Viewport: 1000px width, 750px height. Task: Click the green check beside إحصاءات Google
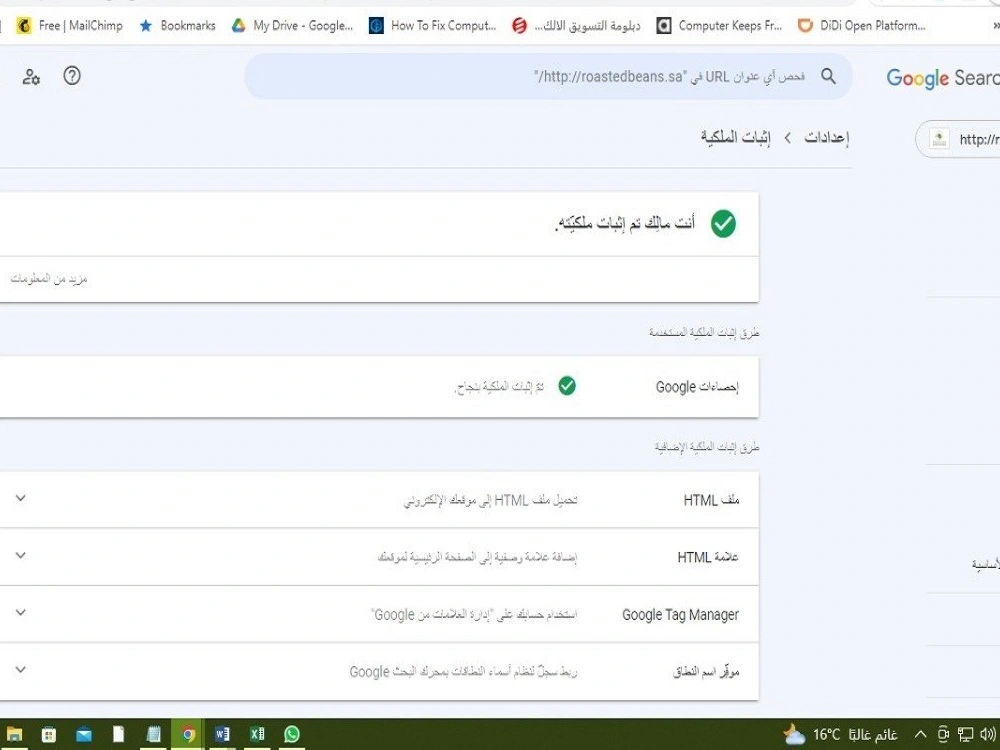click(x=566, y=386)
